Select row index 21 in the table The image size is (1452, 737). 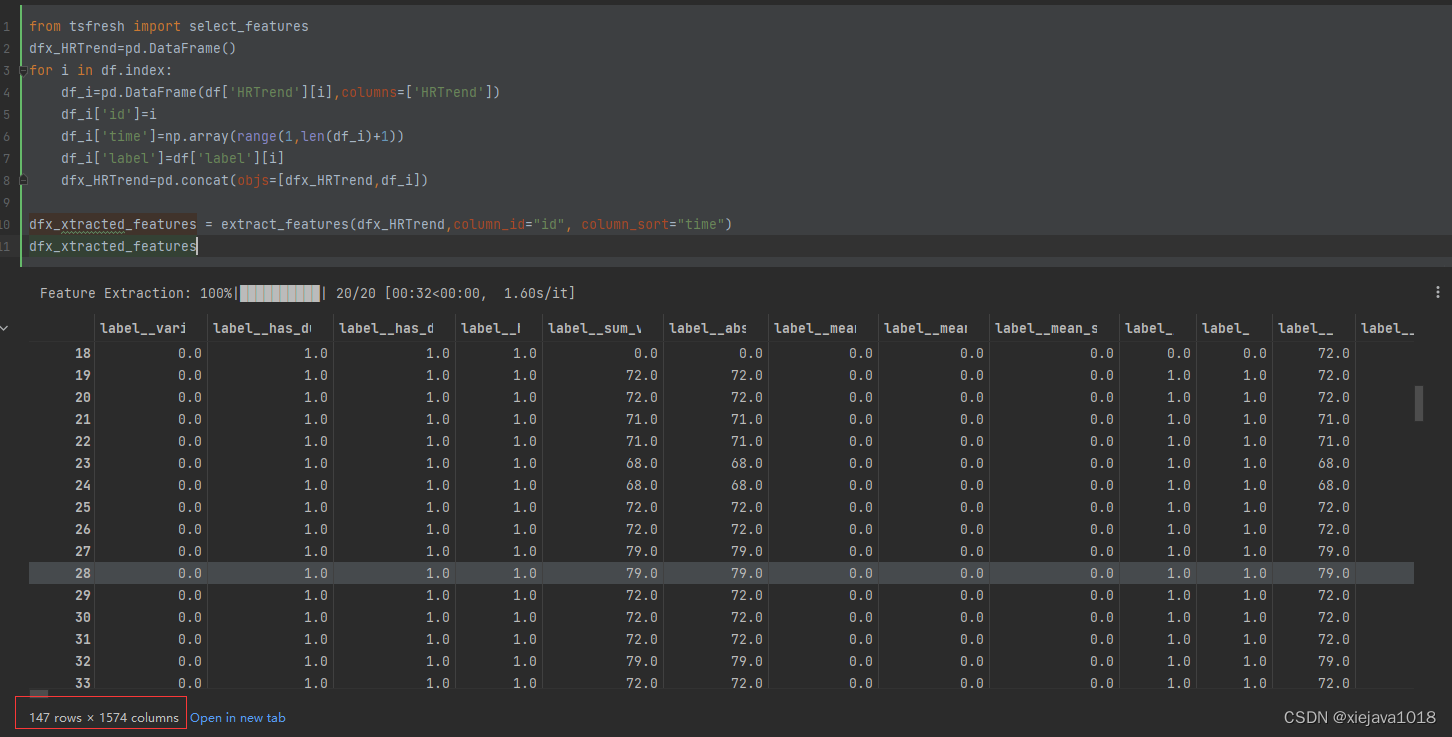coord(83,419)
